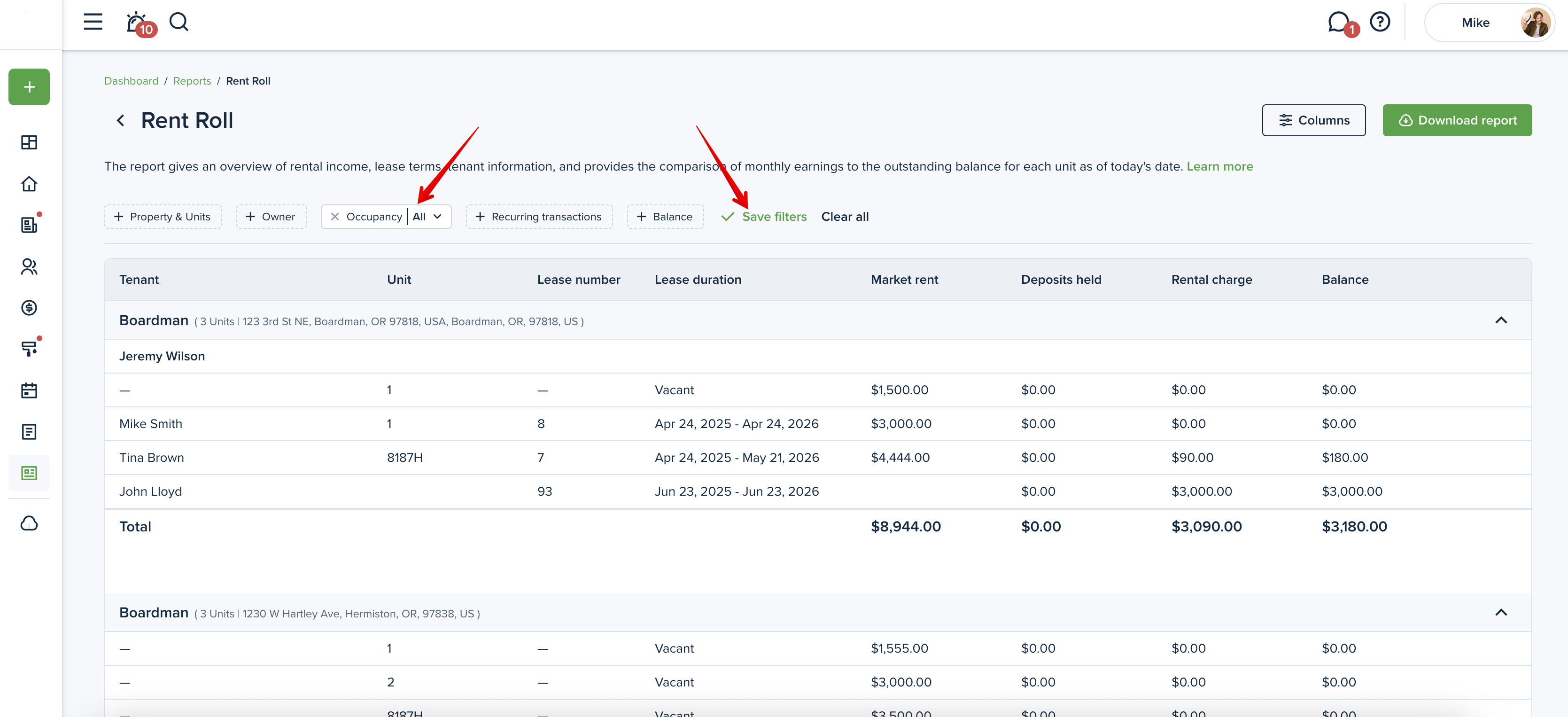The width and height of the screenshot is (1568, 717).
Task: Click the Deposits held column header
Action: coord(1061,280)
